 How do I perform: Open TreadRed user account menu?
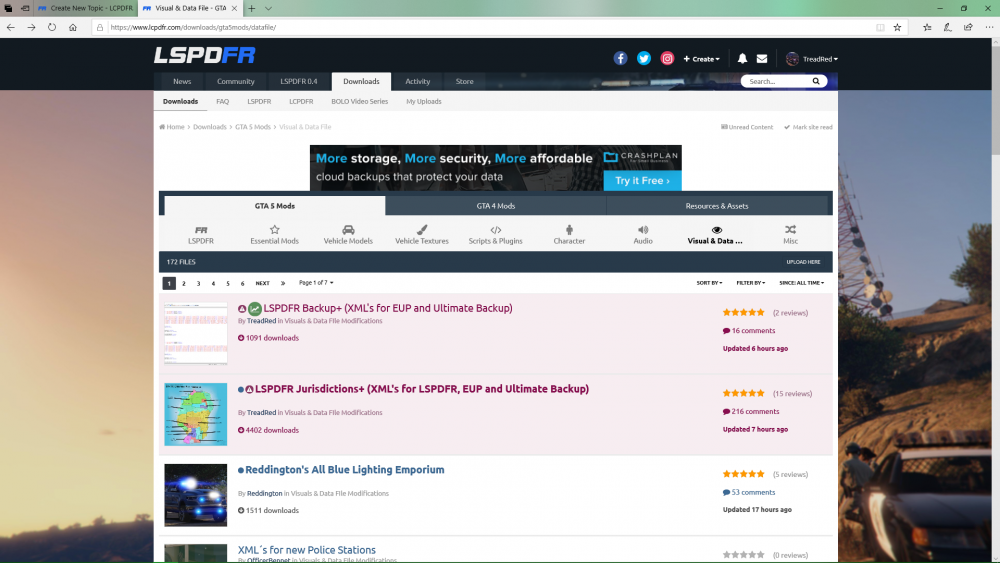812,59
